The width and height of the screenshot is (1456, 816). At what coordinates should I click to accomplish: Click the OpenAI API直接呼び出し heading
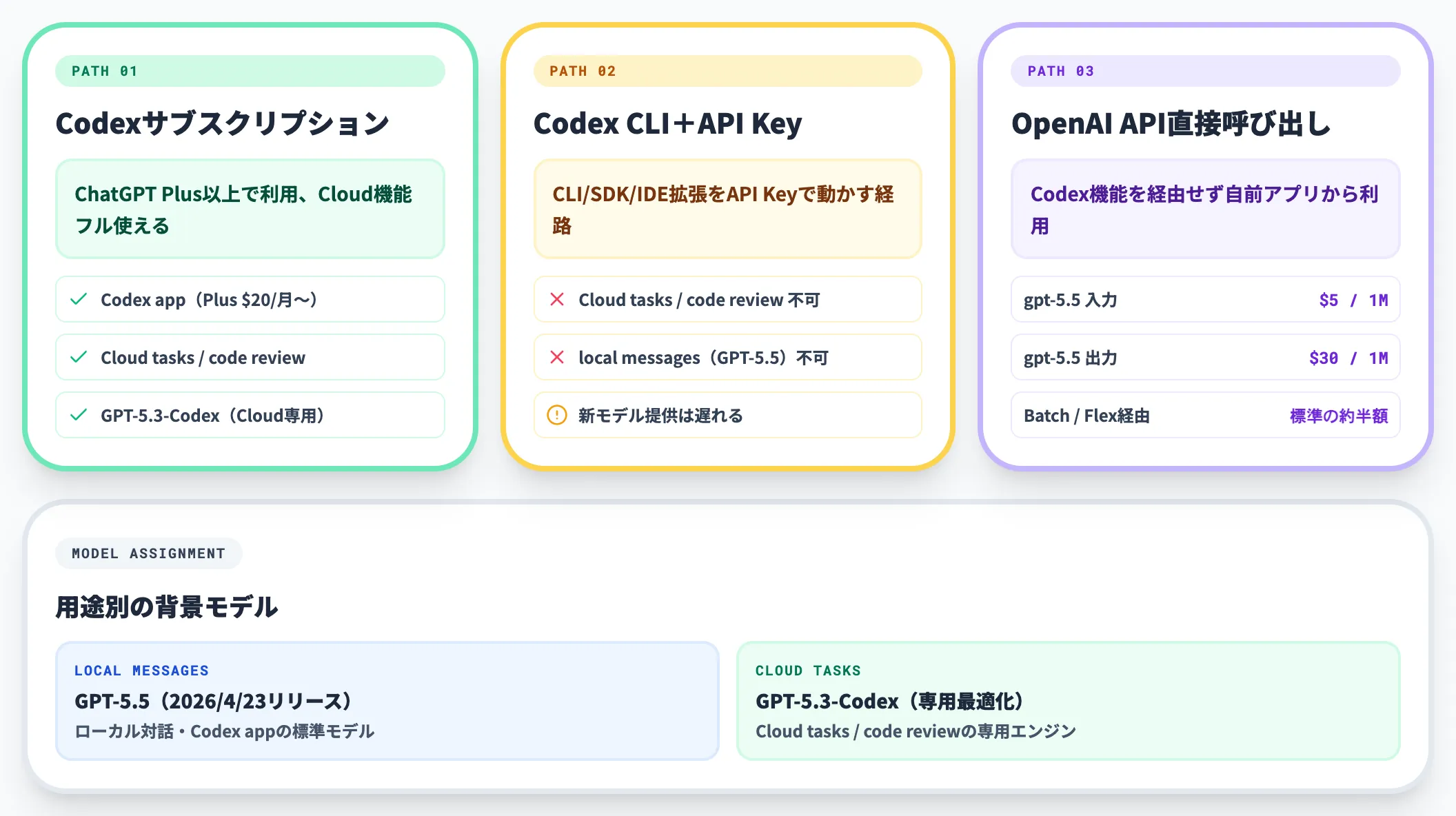tap(1171, 124)
